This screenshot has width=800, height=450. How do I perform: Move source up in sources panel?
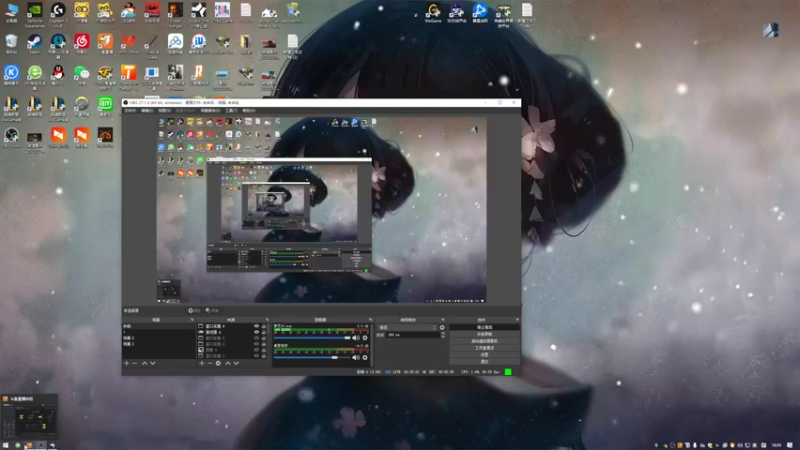coord(228,363)
